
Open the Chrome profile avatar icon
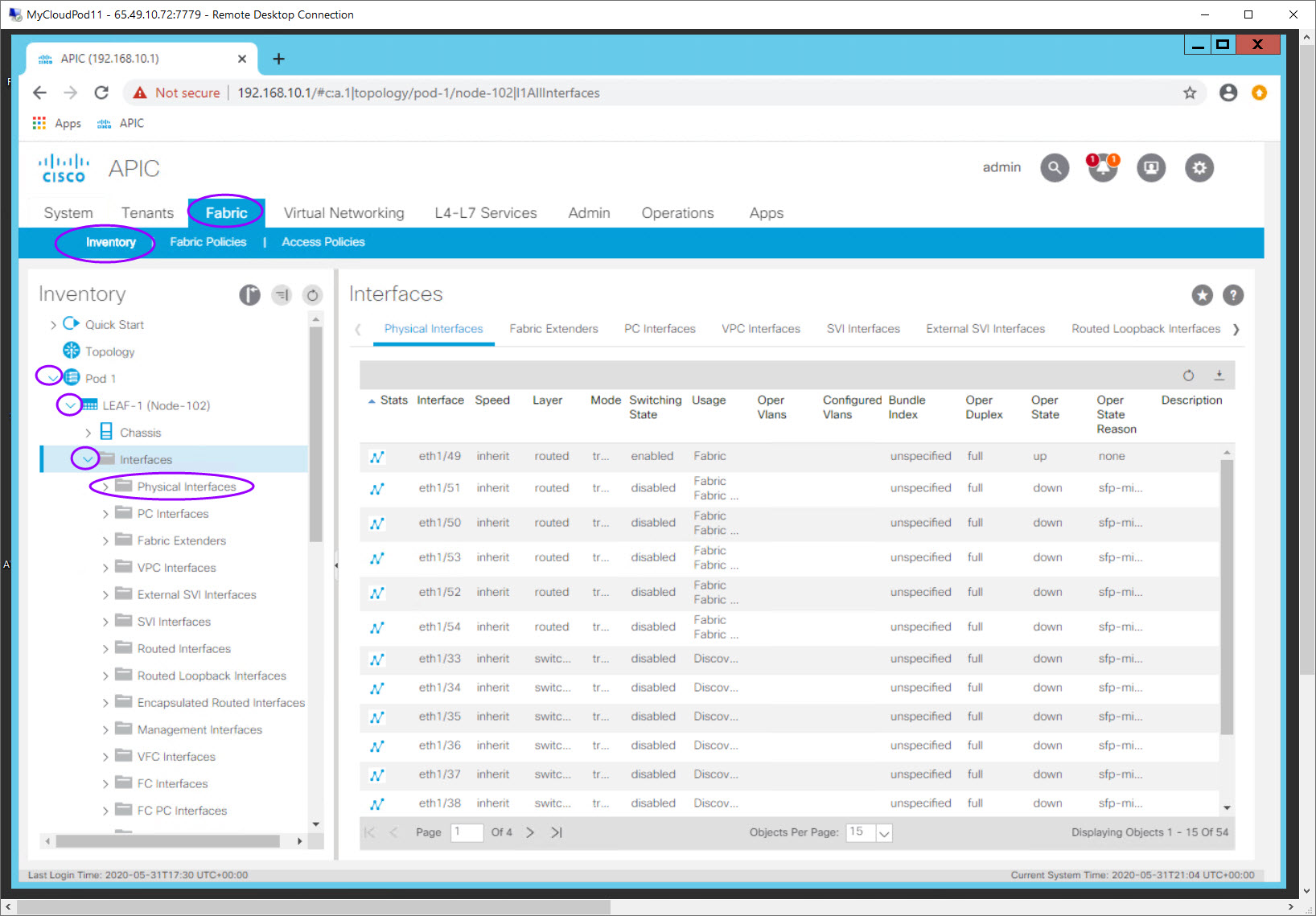click(x=1228, y=93)
